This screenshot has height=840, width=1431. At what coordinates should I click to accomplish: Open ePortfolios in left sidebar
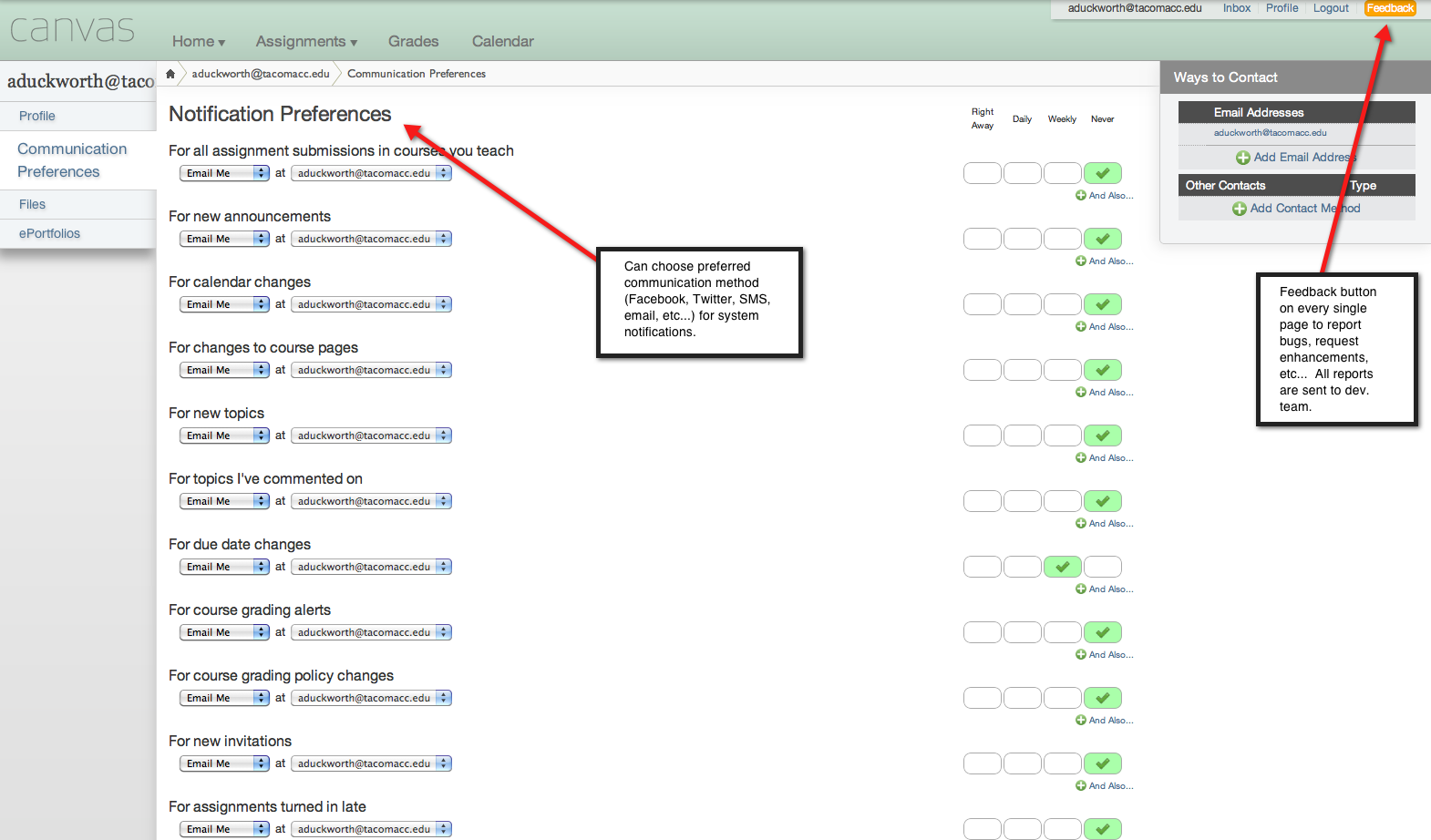pyautogui.click(x=50, y=234)
